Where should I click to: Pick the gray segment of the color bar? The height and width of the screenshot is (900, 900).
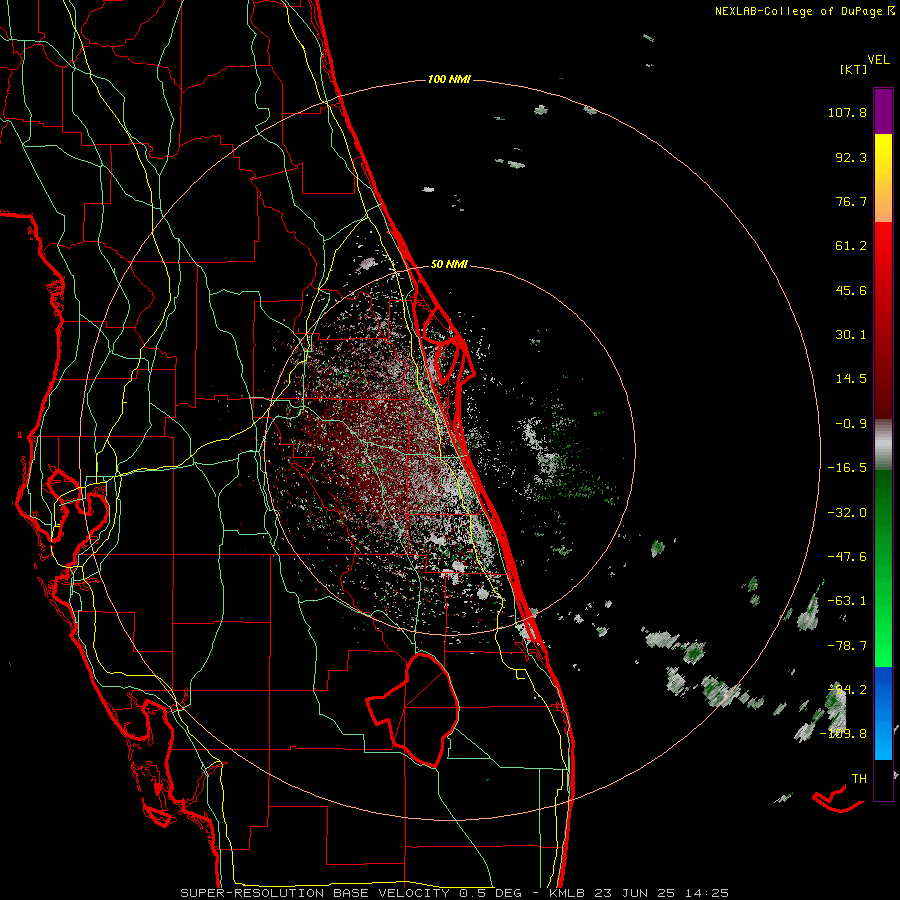[883, 445]
